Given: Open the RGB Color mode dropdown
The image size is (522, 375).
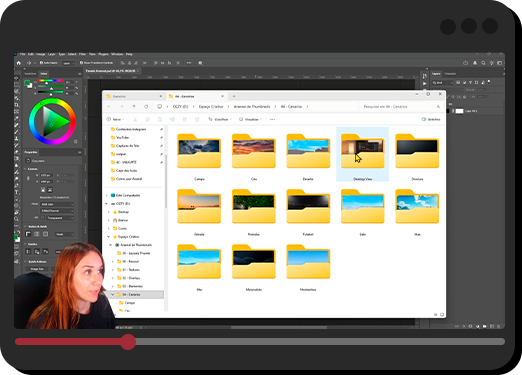Looking at the screenshot, I should [57, 204].
